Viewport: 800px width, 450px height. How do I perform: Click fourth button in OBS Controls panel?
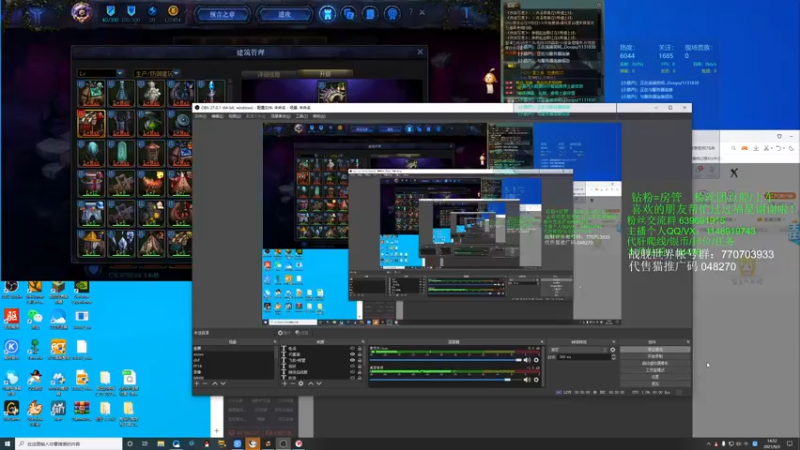click(x=655, y=370)
